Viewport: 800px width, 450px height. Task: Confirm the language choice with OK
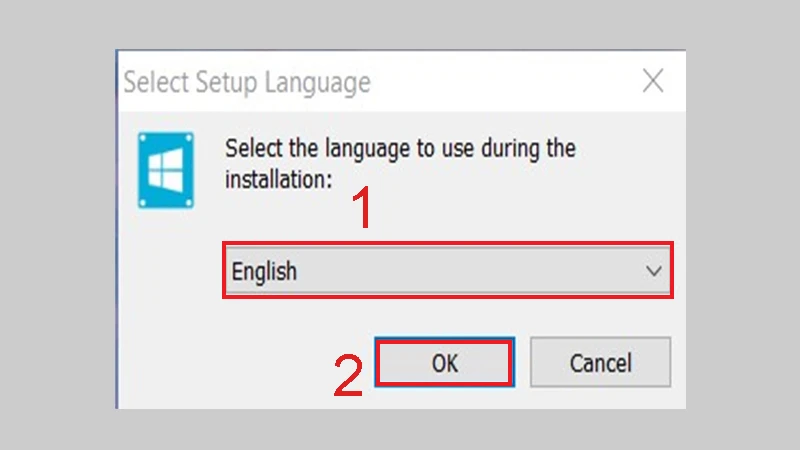444,363
